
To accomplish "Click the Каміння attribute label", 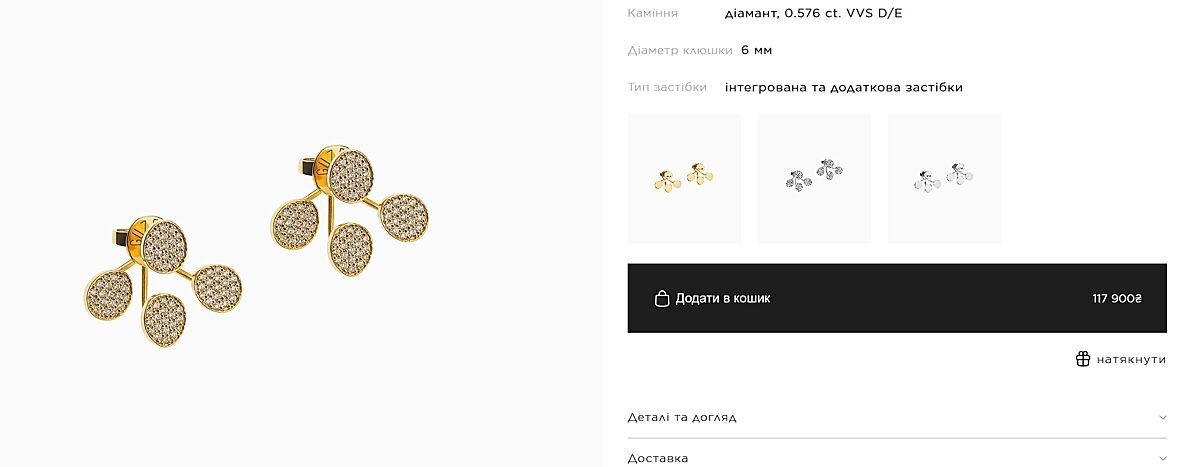I will coord(653,13).
